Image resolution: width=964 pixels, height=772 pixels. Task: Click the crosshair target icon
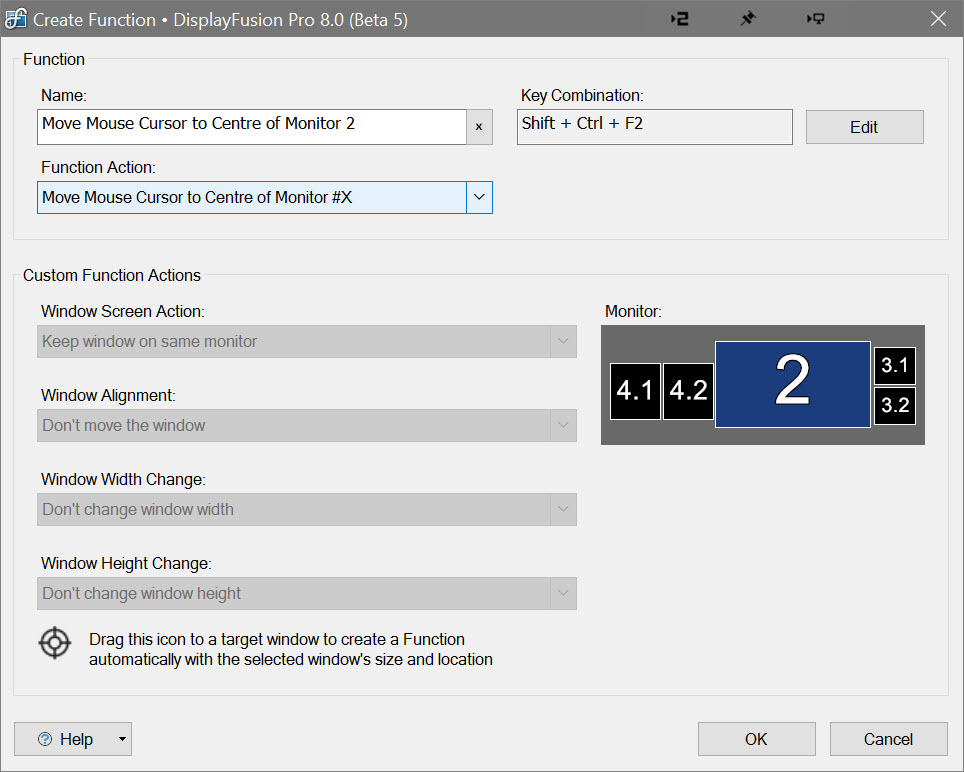point(55,642)
